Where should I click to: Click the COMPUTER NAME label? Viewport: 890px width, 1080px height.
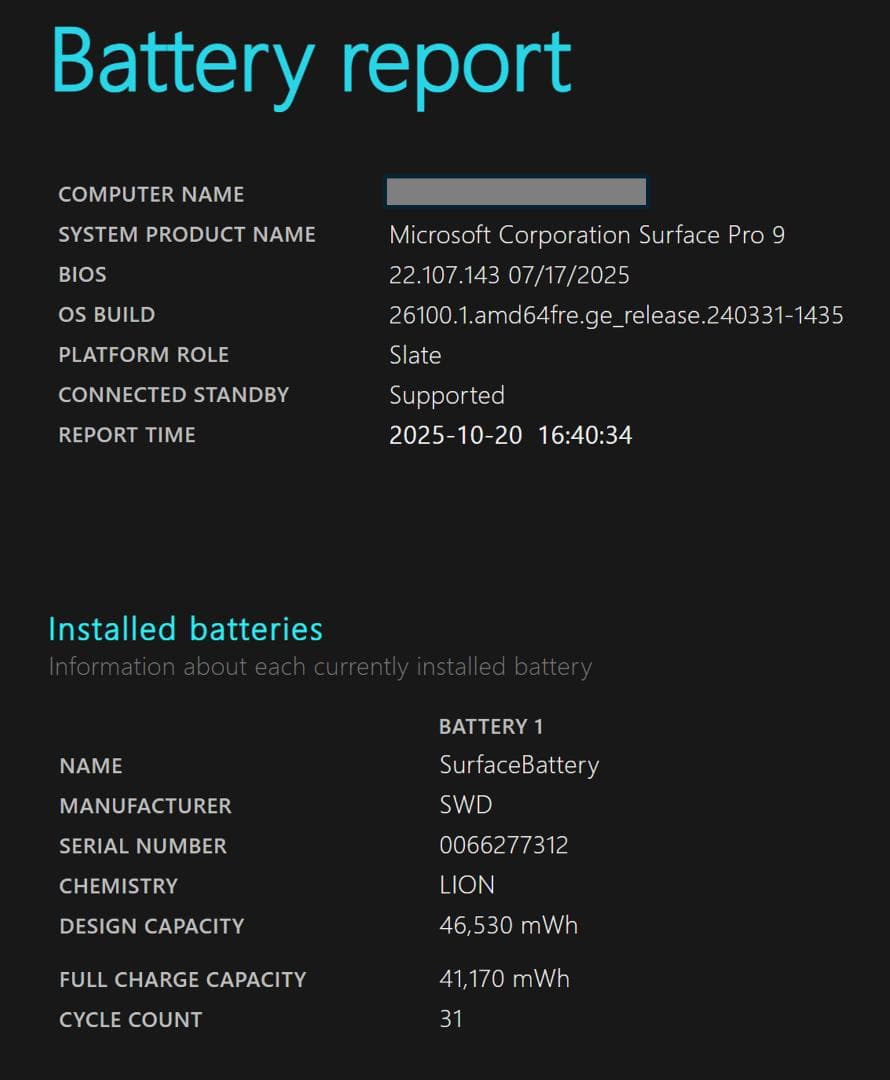pyautogui.click(x=151, y=195)
